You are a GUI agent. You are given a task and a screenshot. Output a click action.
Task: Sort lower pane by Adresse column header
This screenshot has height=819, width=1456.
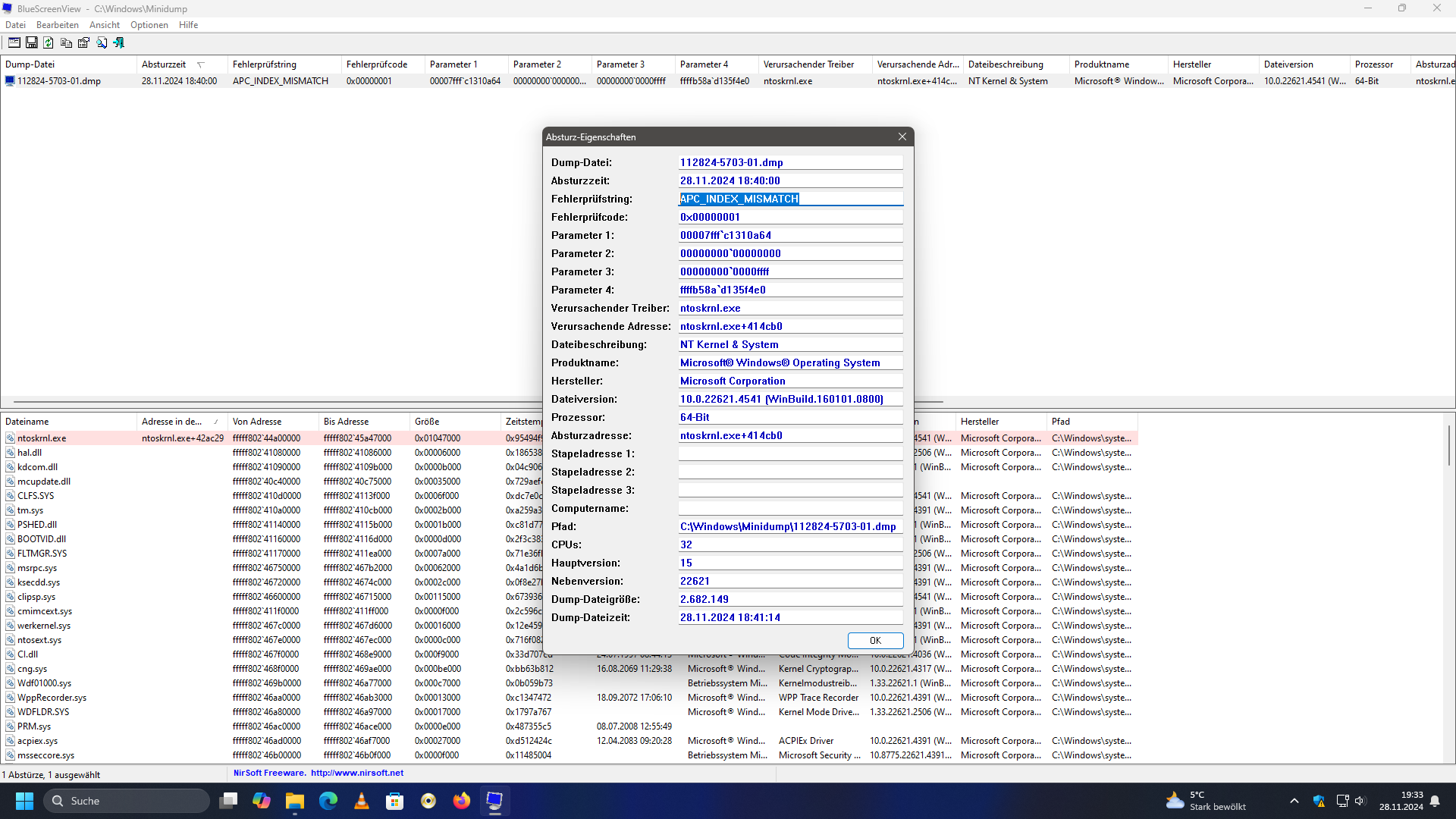point(172,422)
